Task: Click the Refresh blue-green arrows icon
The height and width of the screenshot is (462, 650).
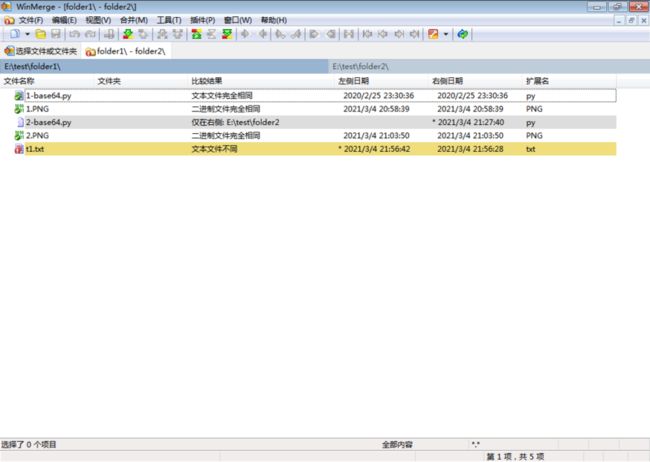Action: pos(463,34)
